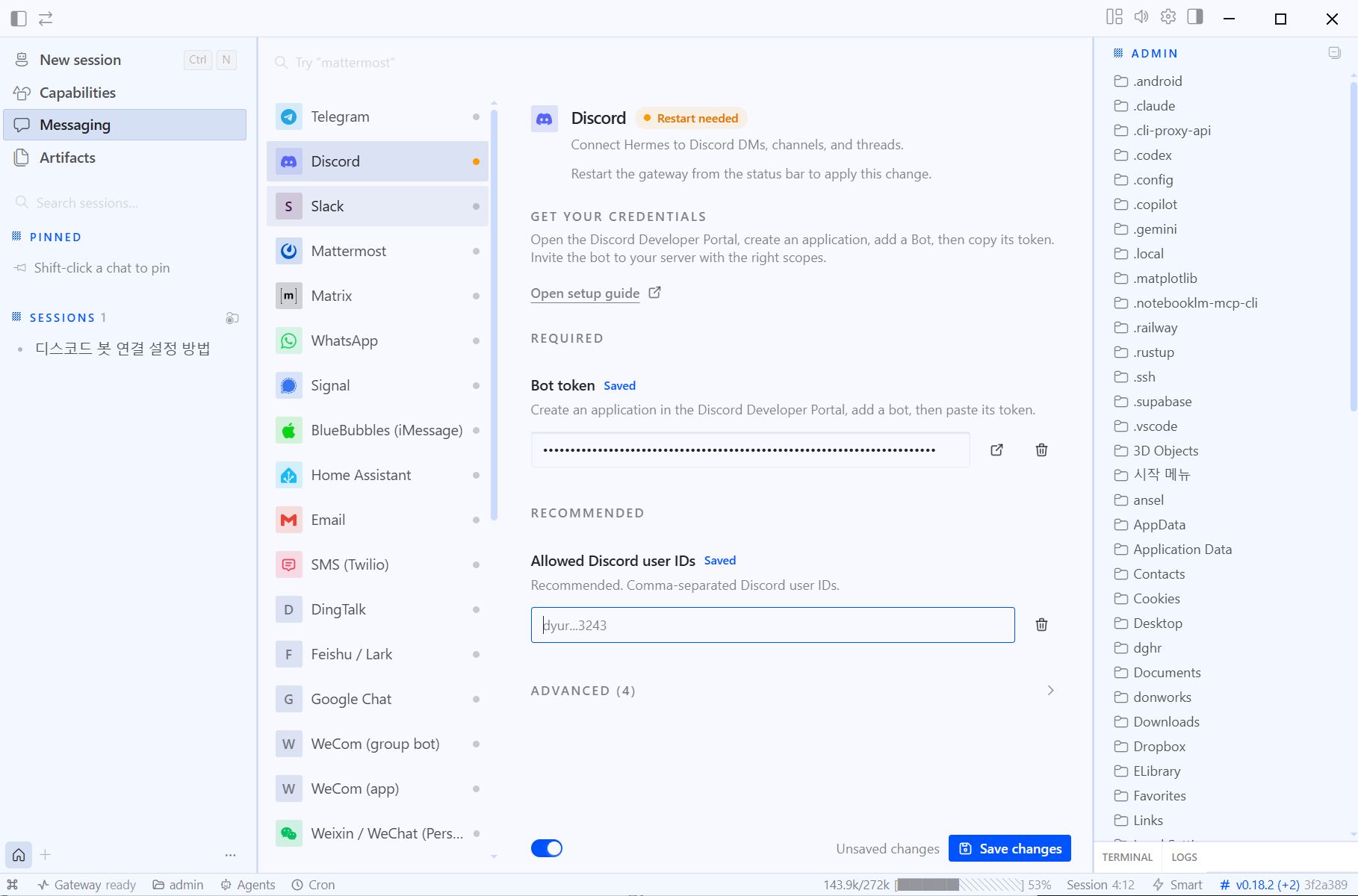Open the setup guide link
Viewport: 1358px width, 896px height.
pos(595,293)
